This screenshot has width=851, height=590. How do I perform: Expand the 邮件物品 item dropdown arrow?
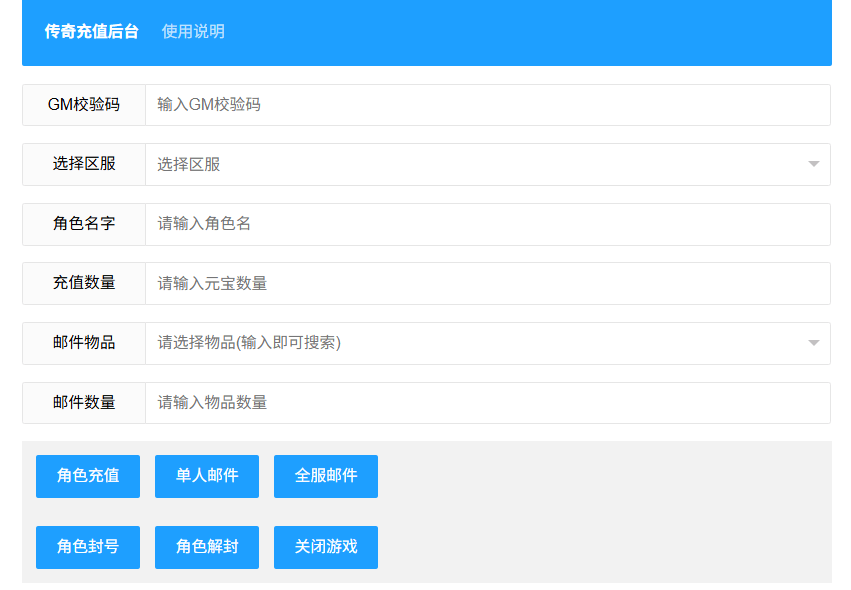pos(816,343)
